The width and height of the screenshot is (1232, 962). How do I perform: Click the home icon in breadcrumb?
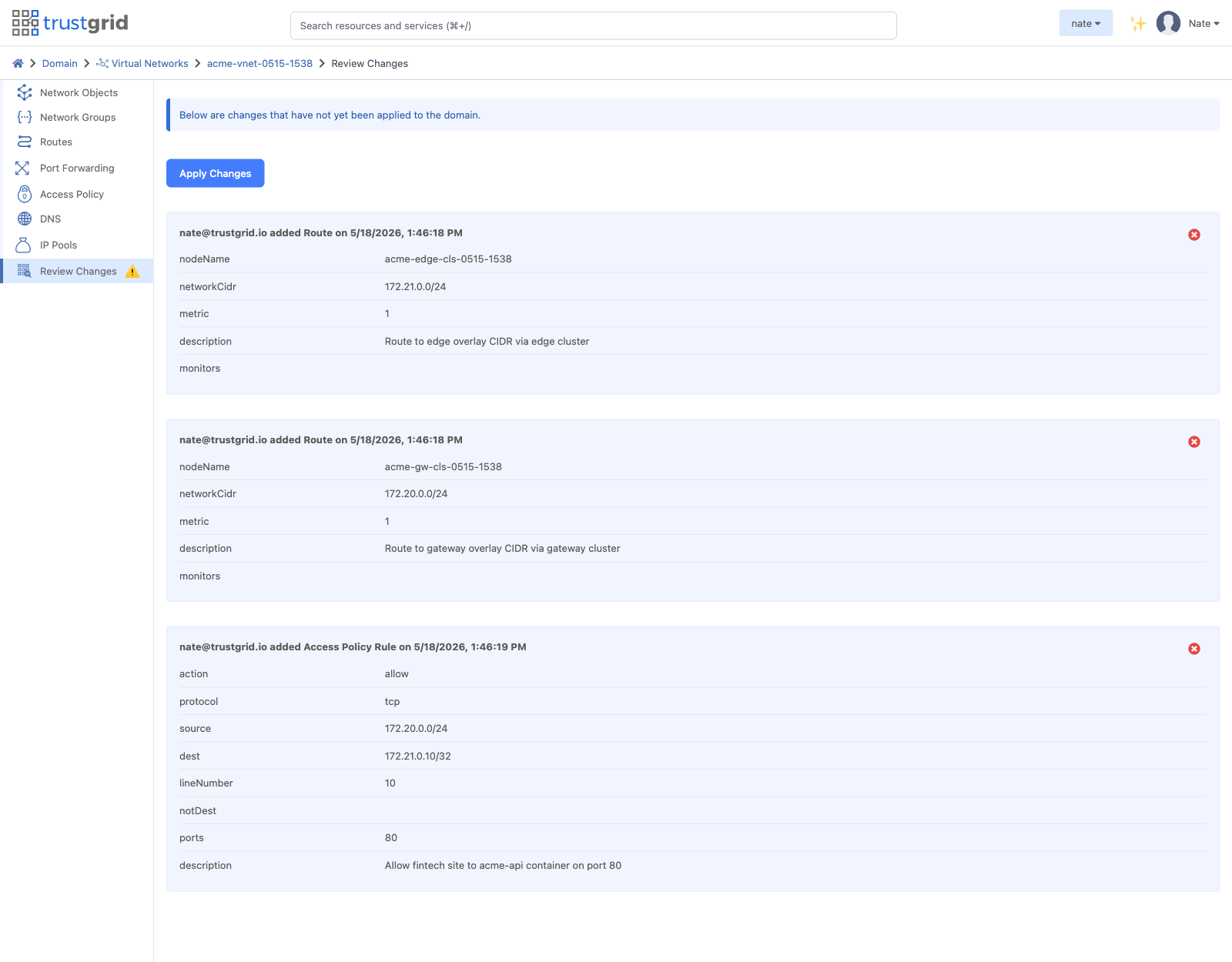click(18, 63)
